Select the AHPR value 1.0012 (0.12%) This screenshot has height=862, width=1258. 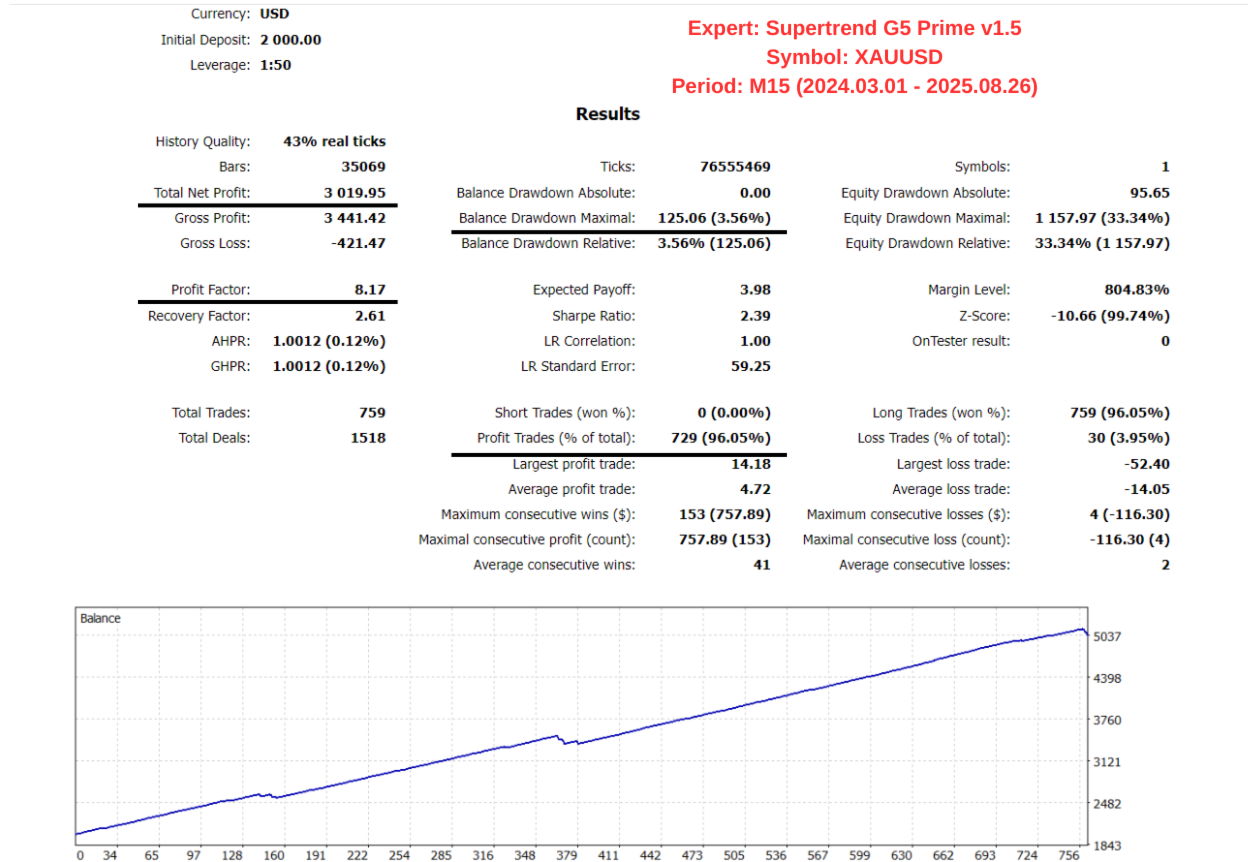pyautogui.click(x=329, y=341)
